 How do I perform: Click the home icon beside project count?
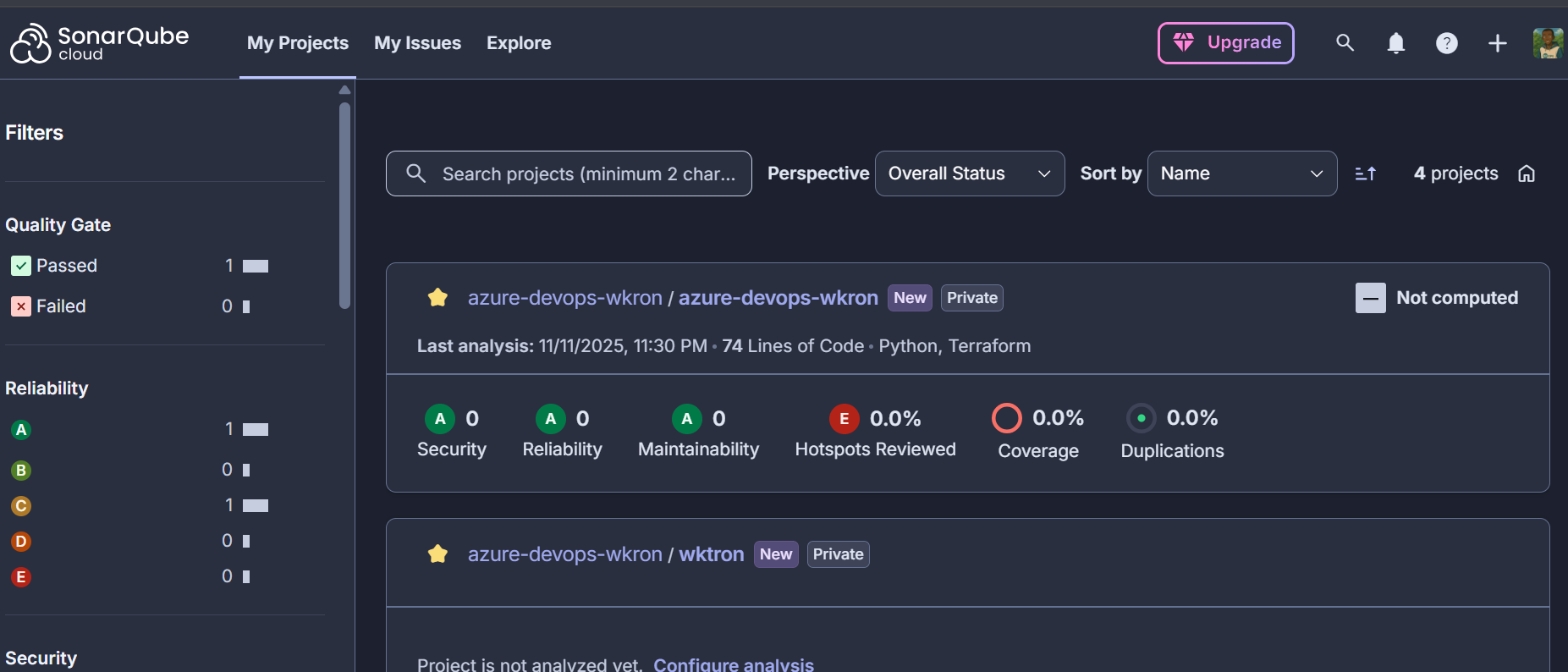coord(1526,174)
